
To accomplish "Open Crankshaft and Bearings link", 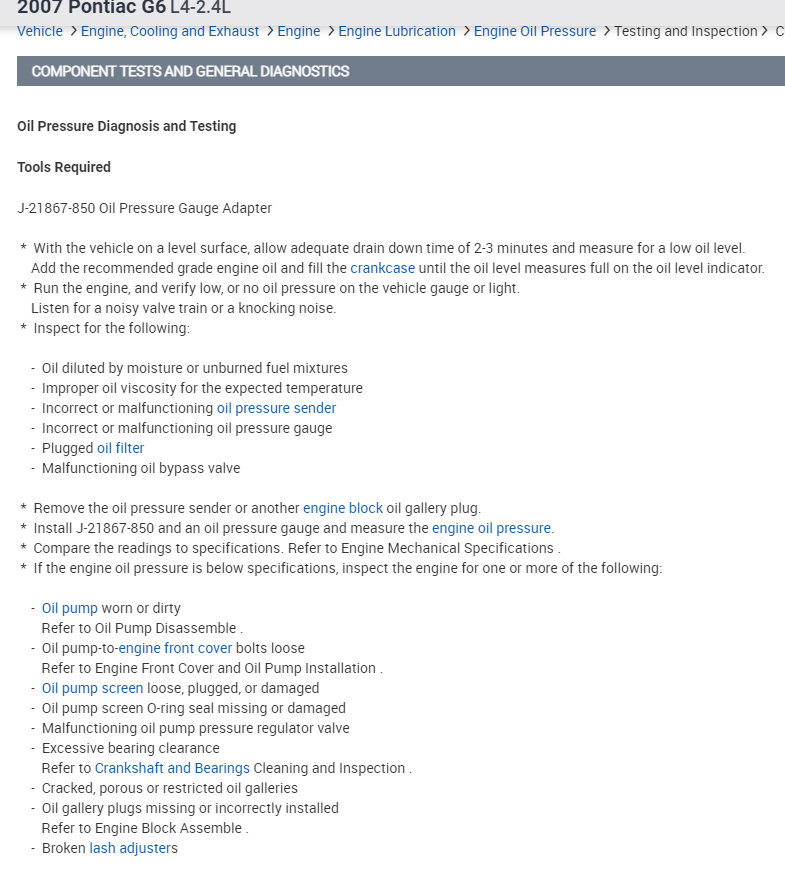I will (172, 768).
